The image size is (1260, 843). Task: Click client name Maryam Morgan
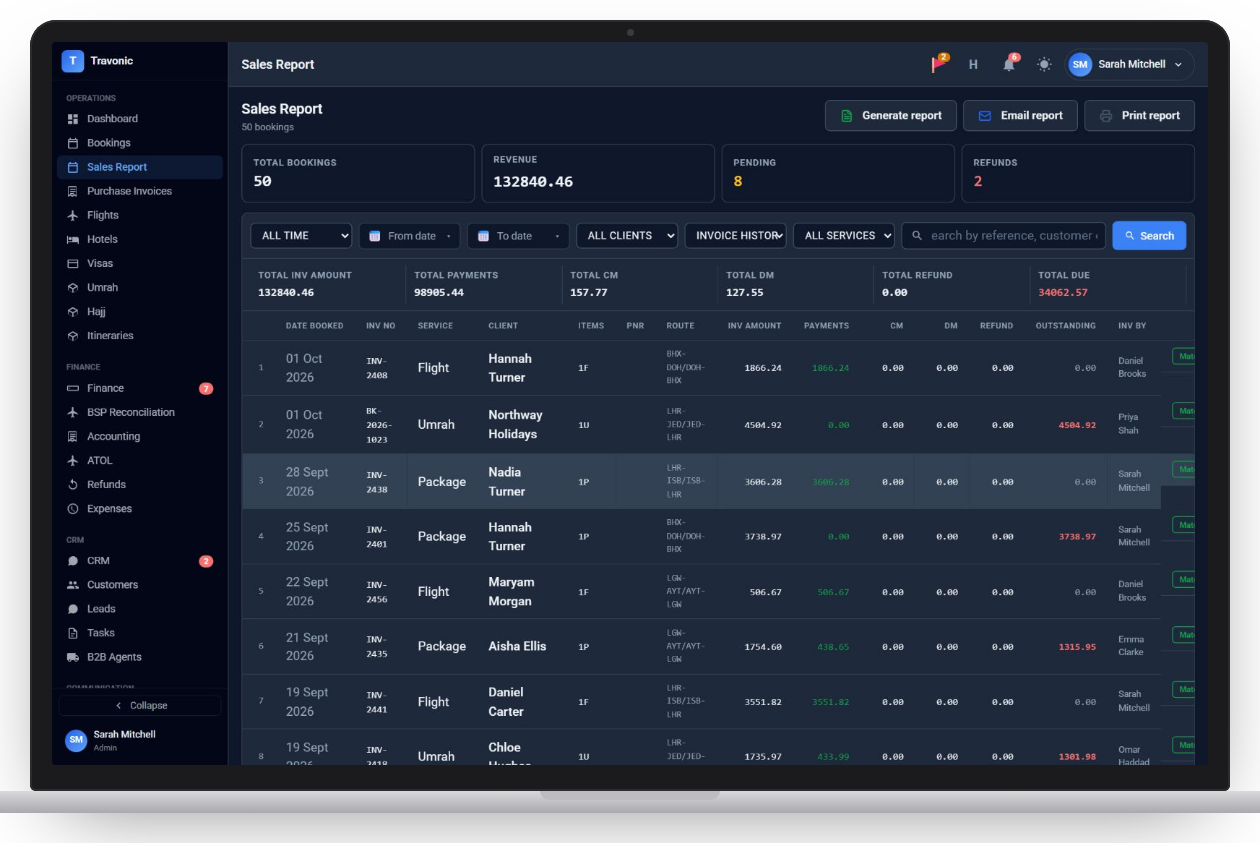pos(511,591)
